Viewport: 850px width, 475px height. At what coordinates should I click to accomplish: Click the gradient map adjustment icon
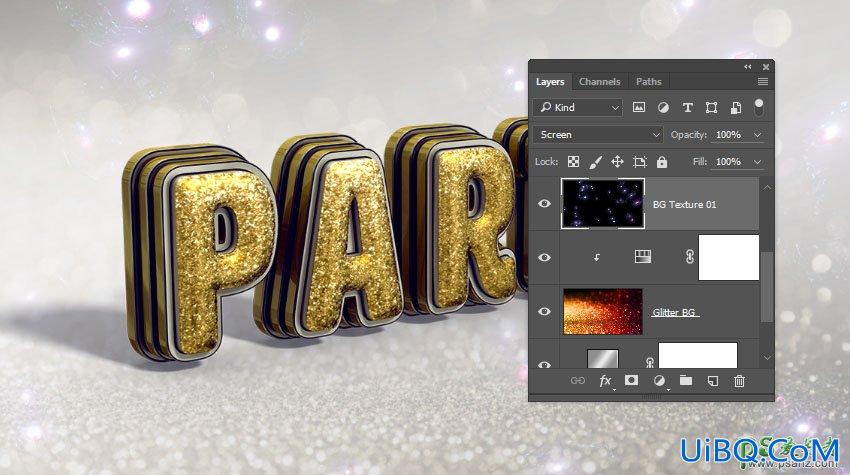[x=643, y=256]
